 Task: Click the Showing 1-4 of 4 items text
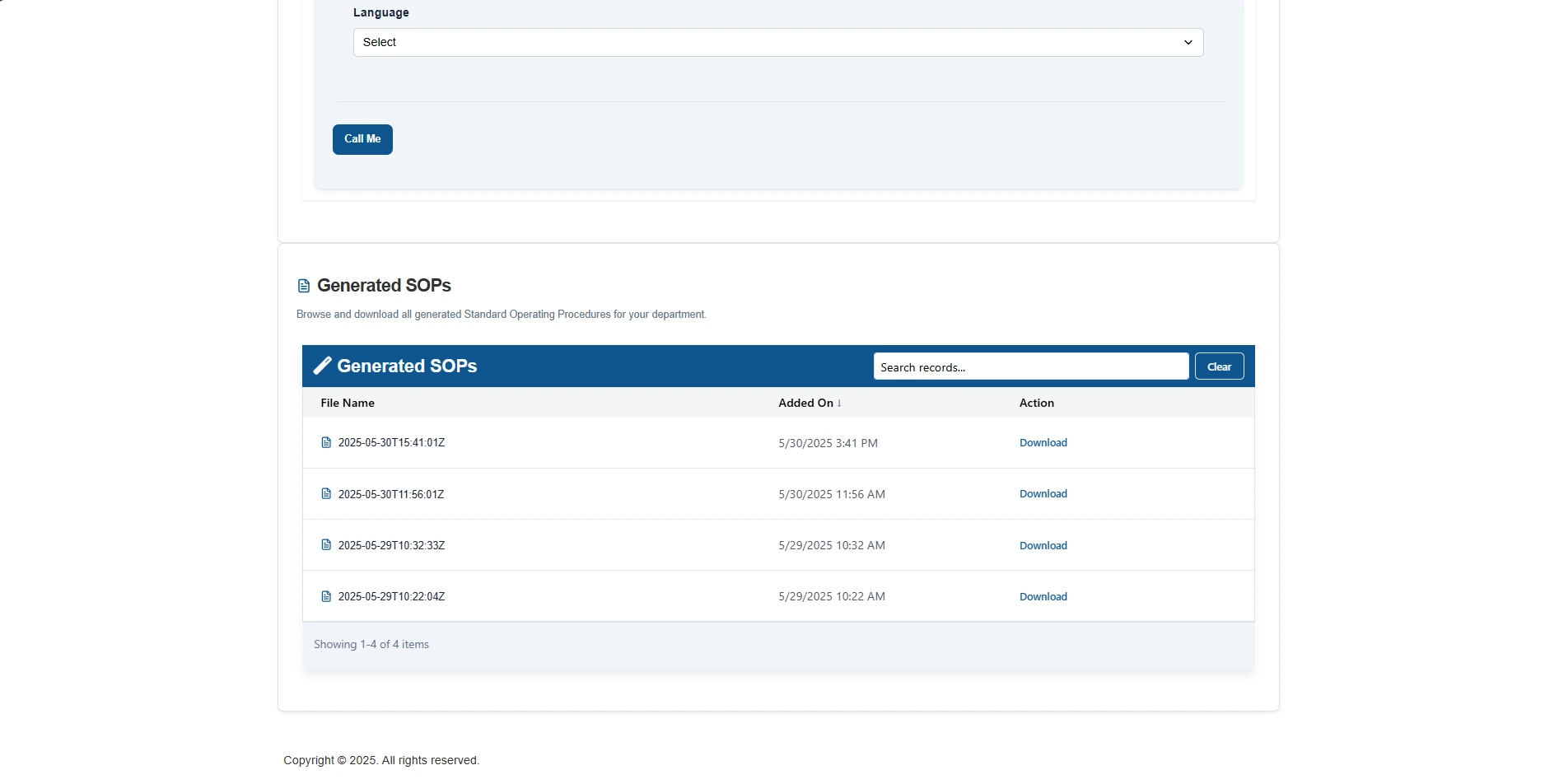click(x=371, y=644)
